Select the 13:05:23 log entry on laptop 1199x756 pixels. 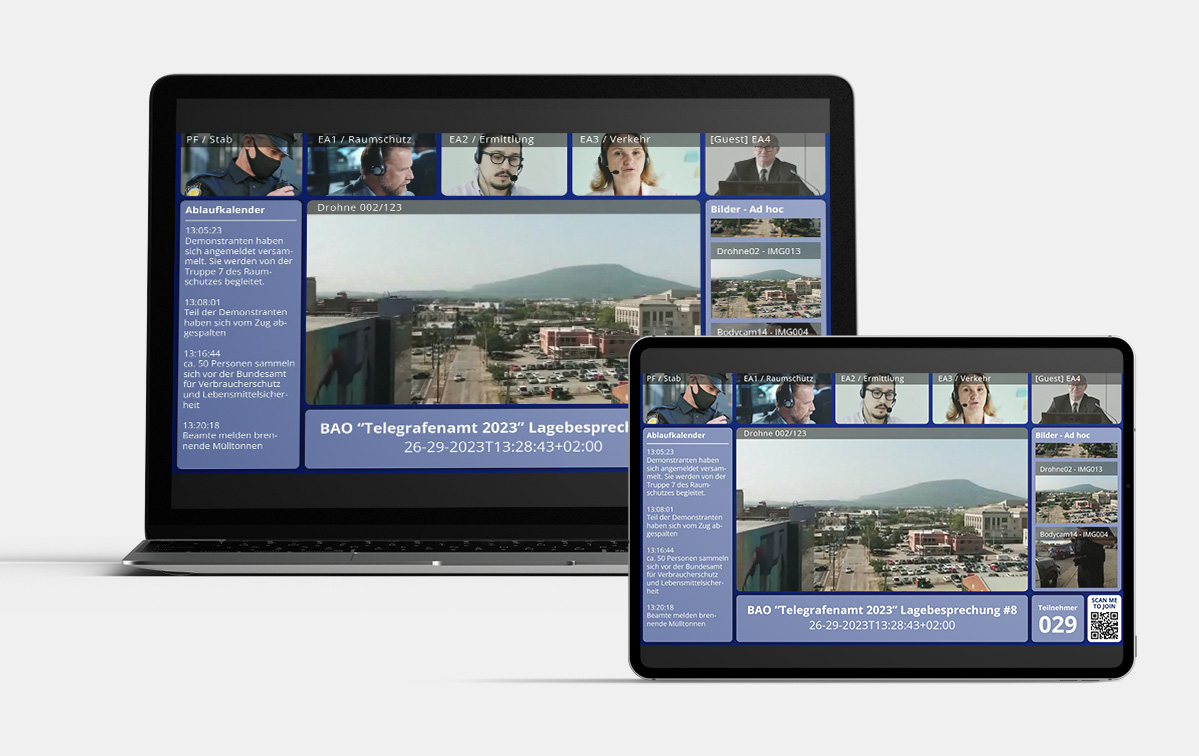click(x=239, y=257)
